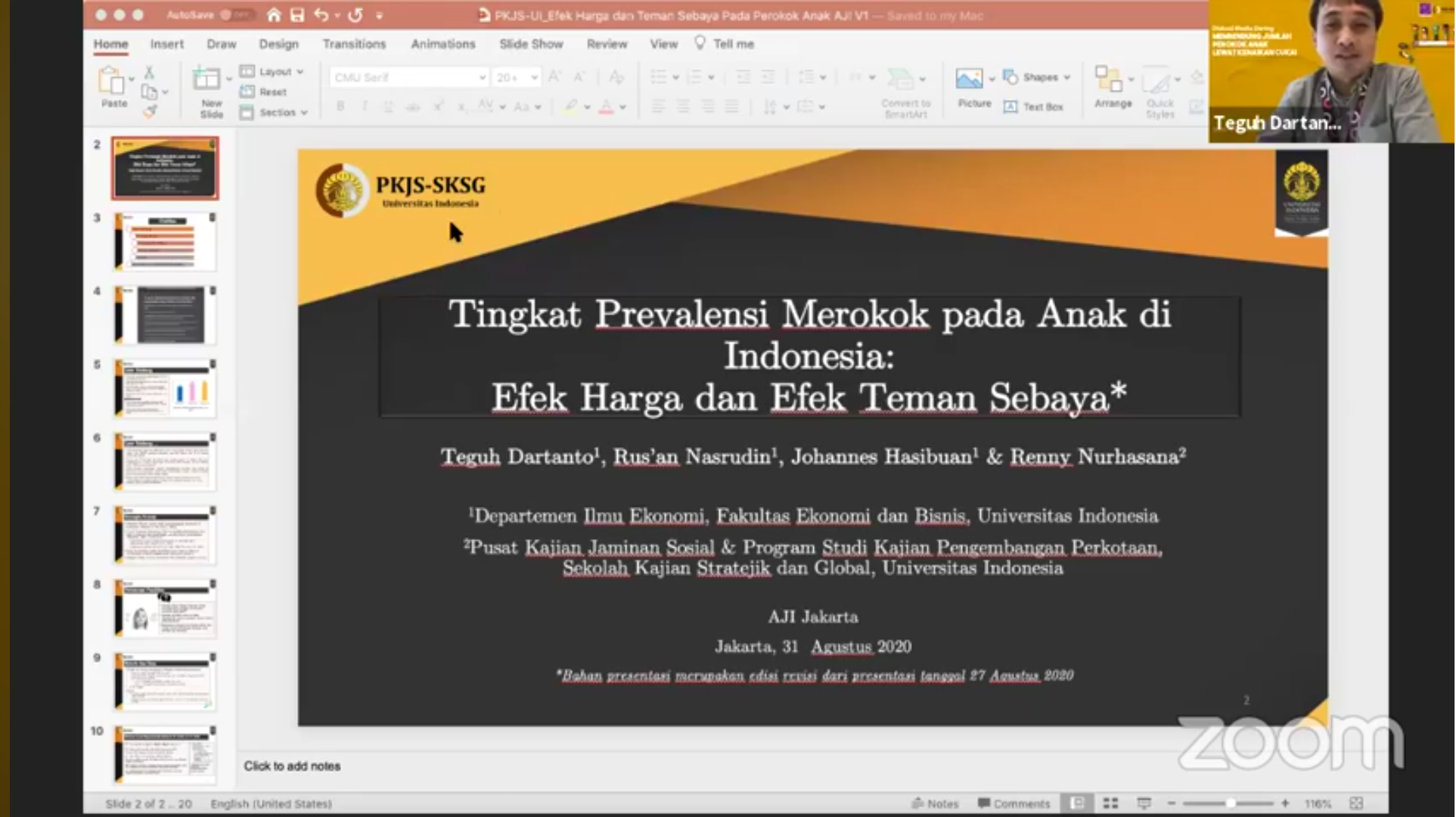Open the Transitions ribbon tab

click(x=354, y=44)
